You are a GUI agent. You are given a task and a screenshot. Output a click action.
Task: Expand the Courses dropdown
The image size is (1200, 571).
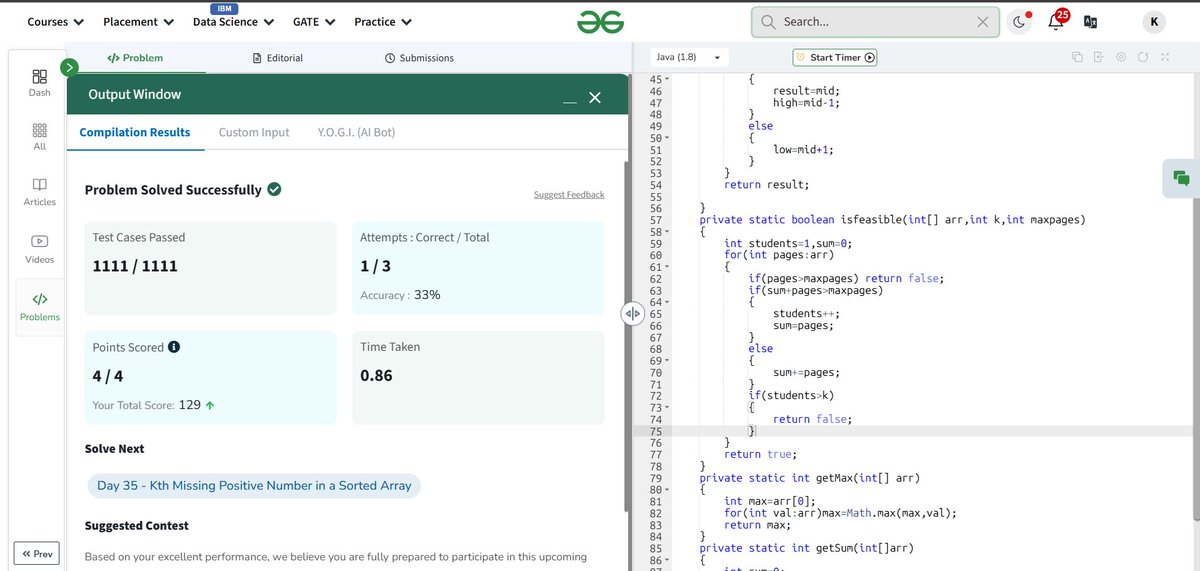coord(55,21)
